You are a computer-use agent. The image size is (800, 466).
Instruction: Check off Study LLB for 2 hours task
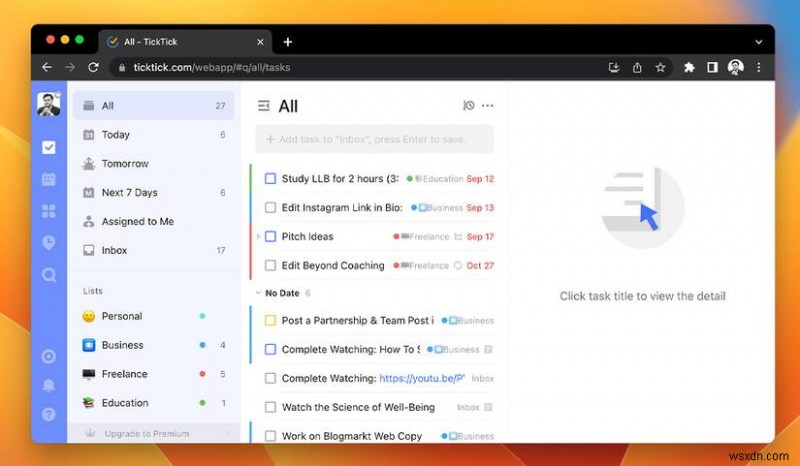coord(270,179)
